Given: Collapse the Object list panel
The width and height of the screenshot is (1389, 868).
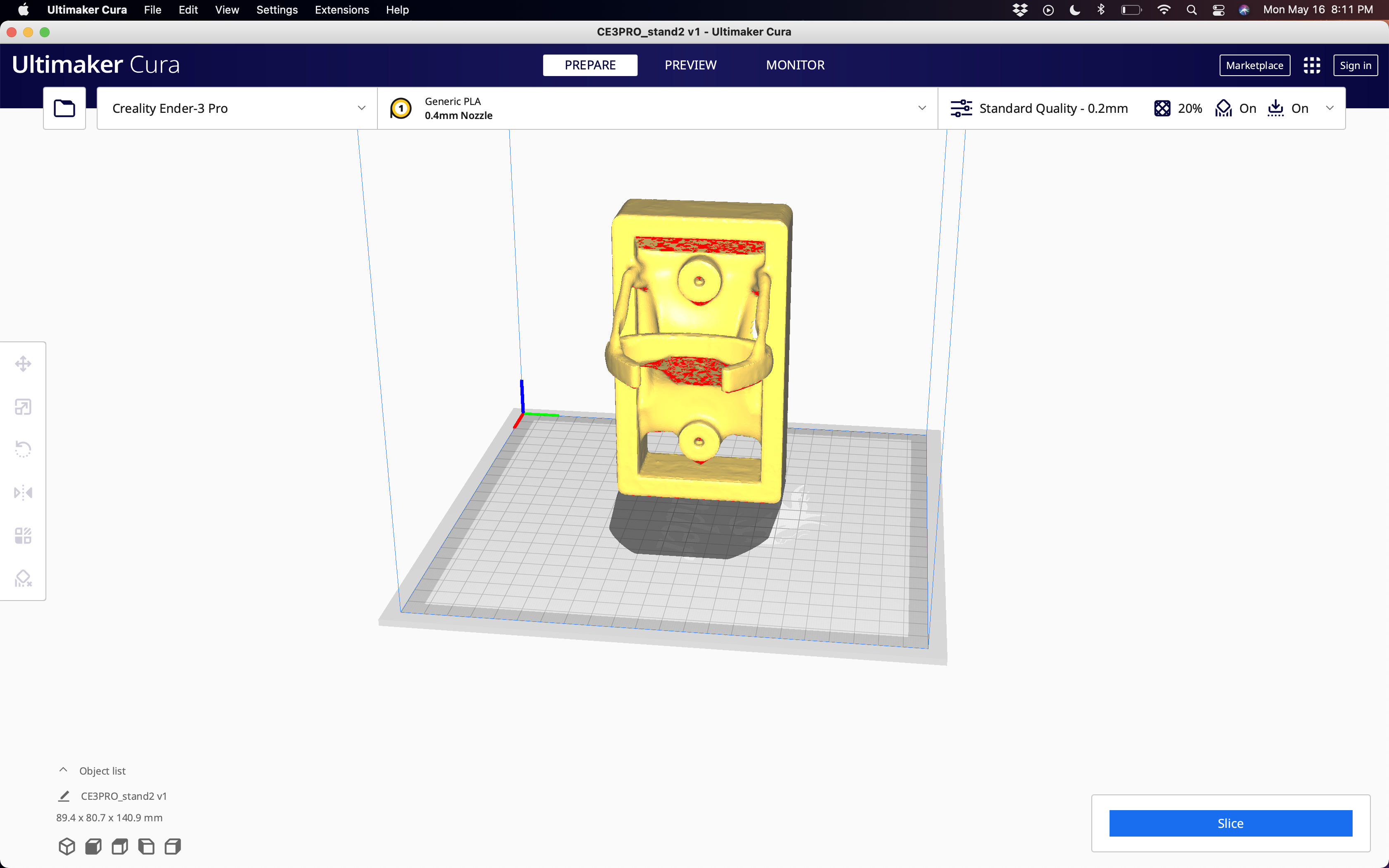Looking at the screenshot, I should point(63,770).
